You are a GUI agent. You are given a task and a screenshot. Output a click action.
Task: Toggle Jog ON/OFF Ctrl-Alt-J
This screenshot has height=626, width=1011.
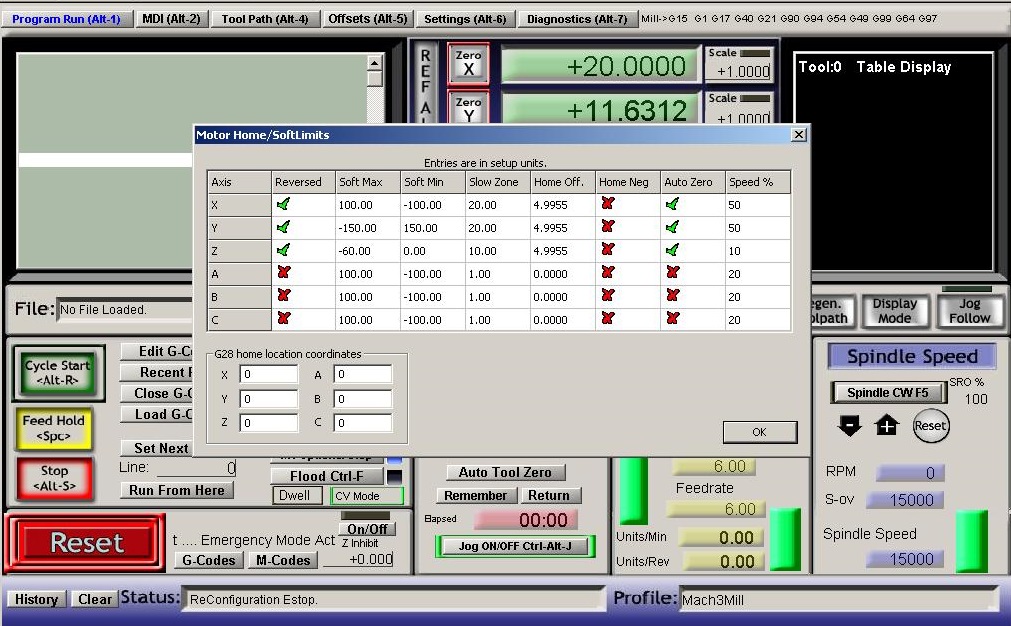(515, 546)
